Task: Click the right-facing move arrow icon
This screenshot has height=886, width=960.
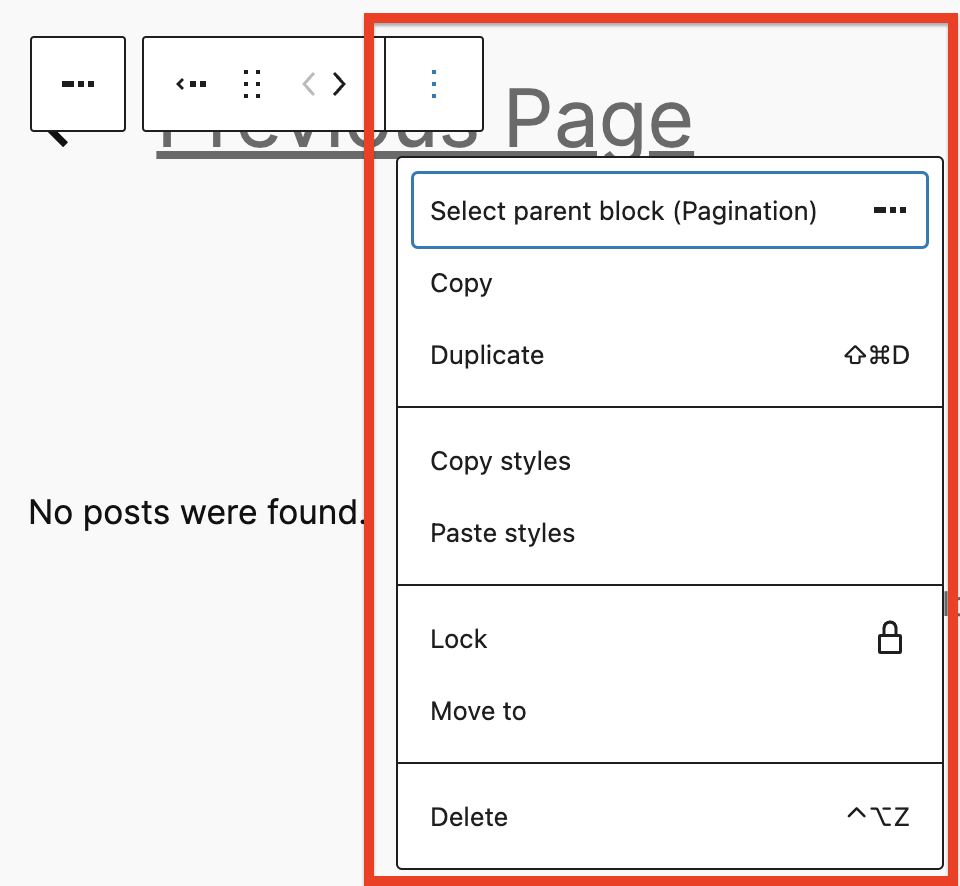Action: pyautogui.click(x=340, y=84)
